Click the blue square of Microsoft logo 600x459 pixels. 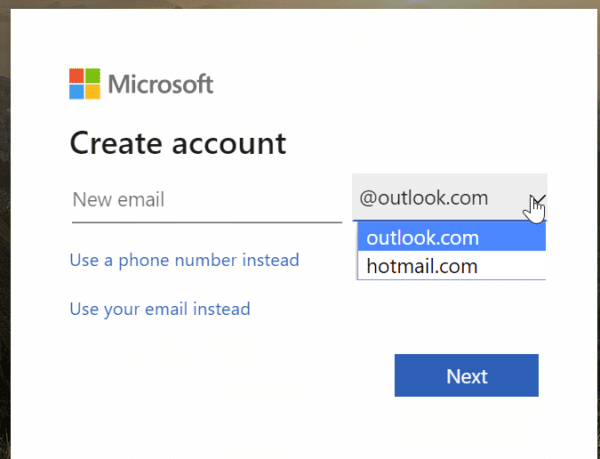point(76,91)
